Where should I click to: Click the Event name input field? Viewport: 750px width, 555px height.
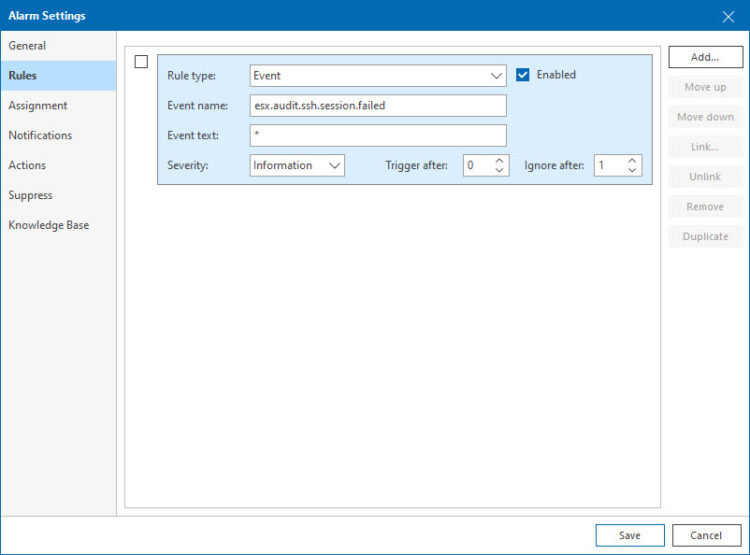point(378,106)
